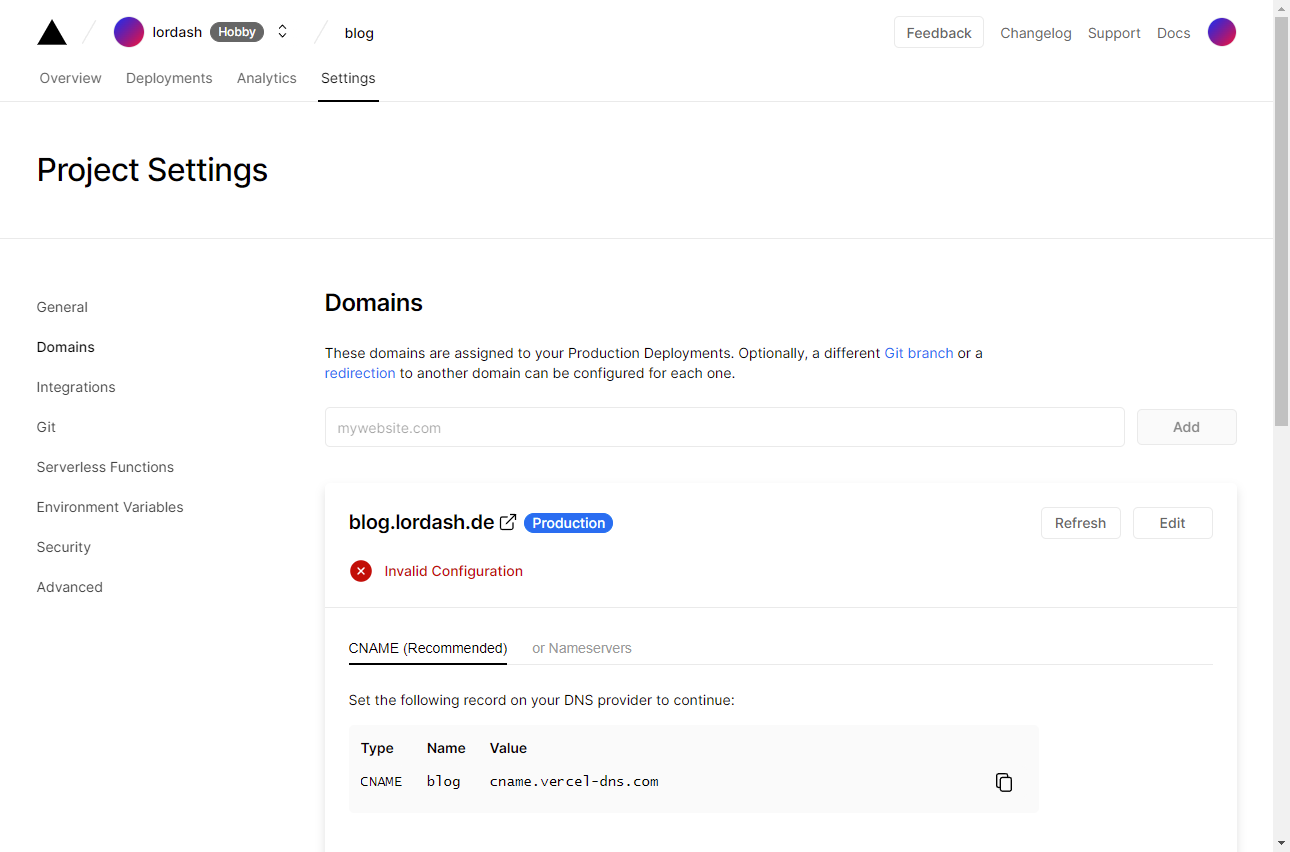This screenshot has width=1290, height=852.
Task: Click the red Invalid Configuration error icon
Action: [x=361, y=571]
